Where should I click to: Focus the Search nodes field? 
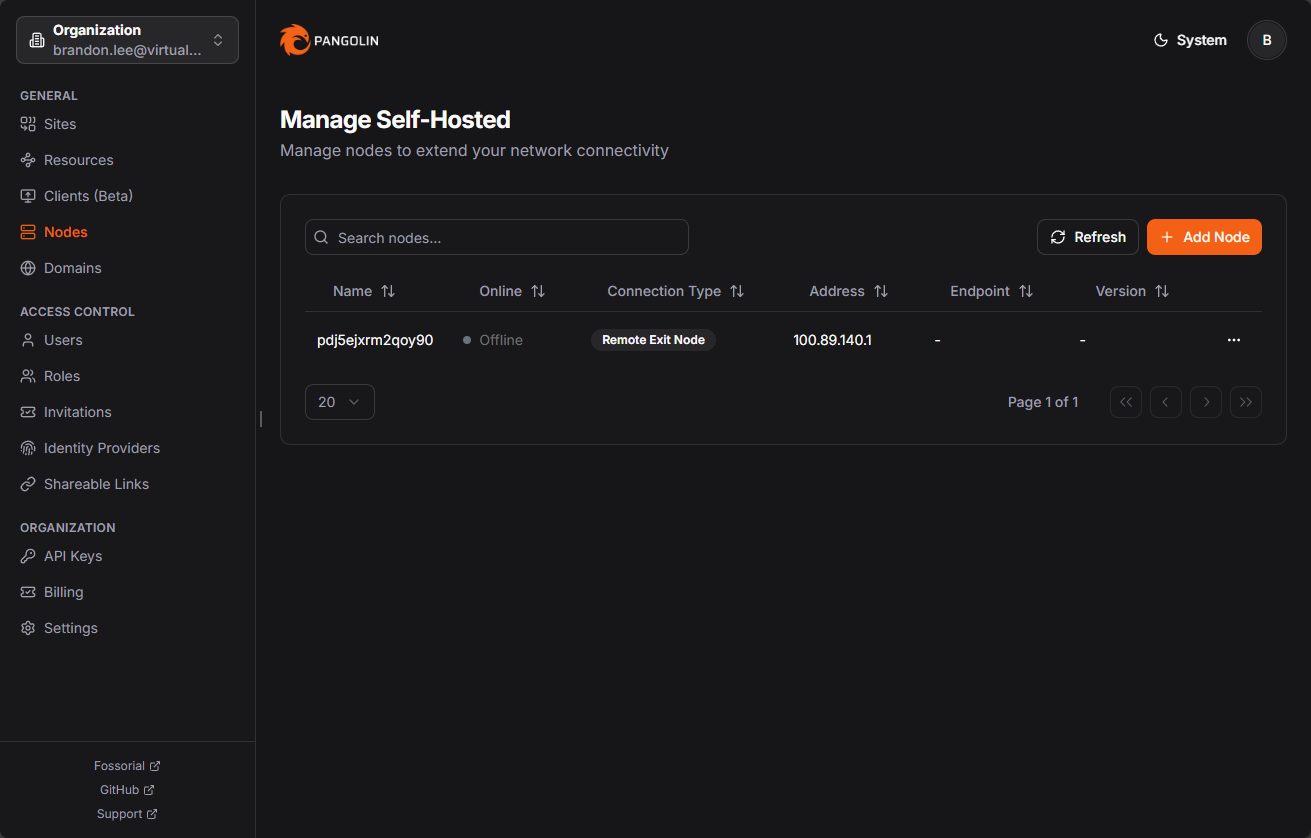click(497, 237)
